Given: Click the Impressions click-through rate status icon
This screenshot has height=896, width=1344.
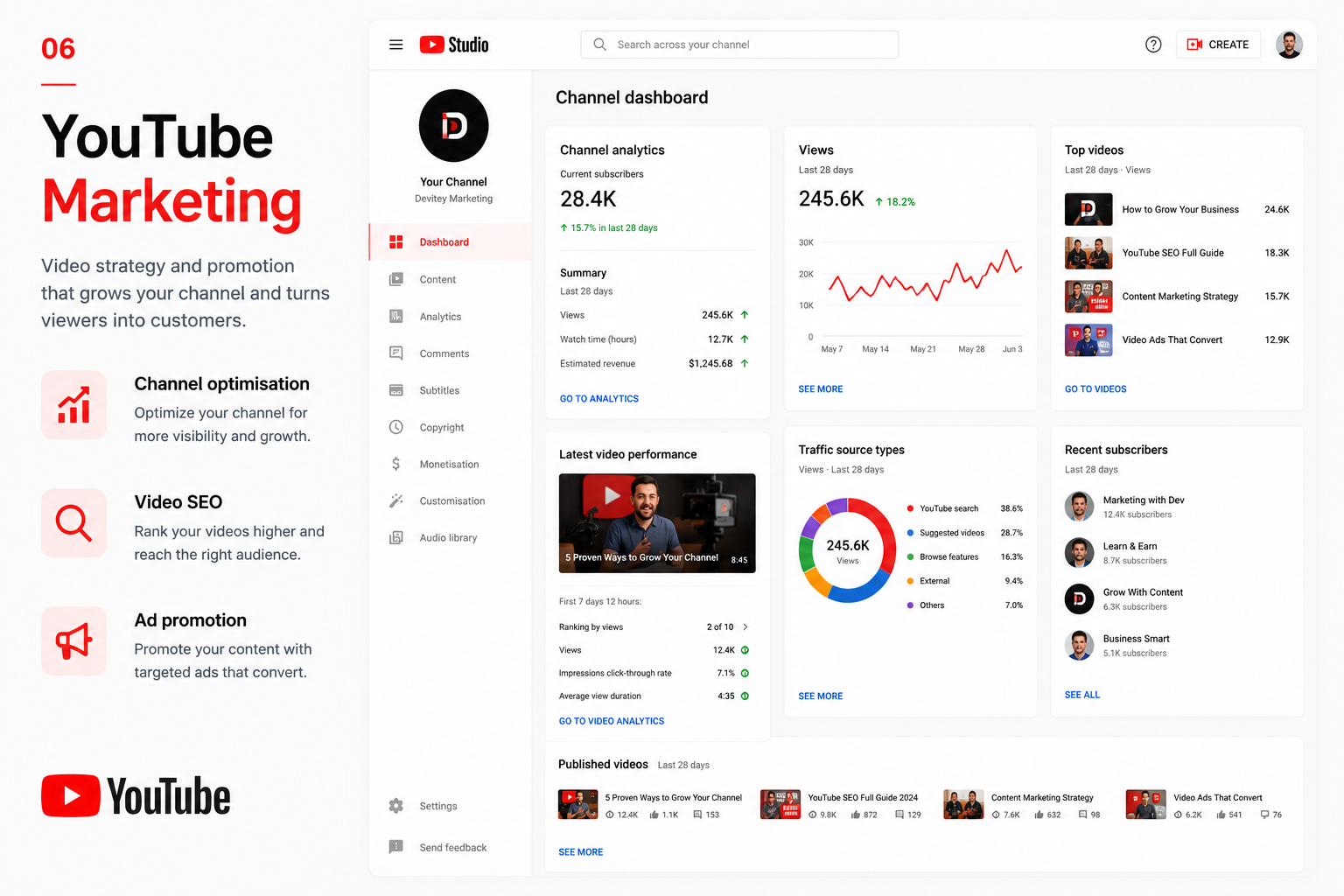Looking at the screenshot, I should [745, 673].
